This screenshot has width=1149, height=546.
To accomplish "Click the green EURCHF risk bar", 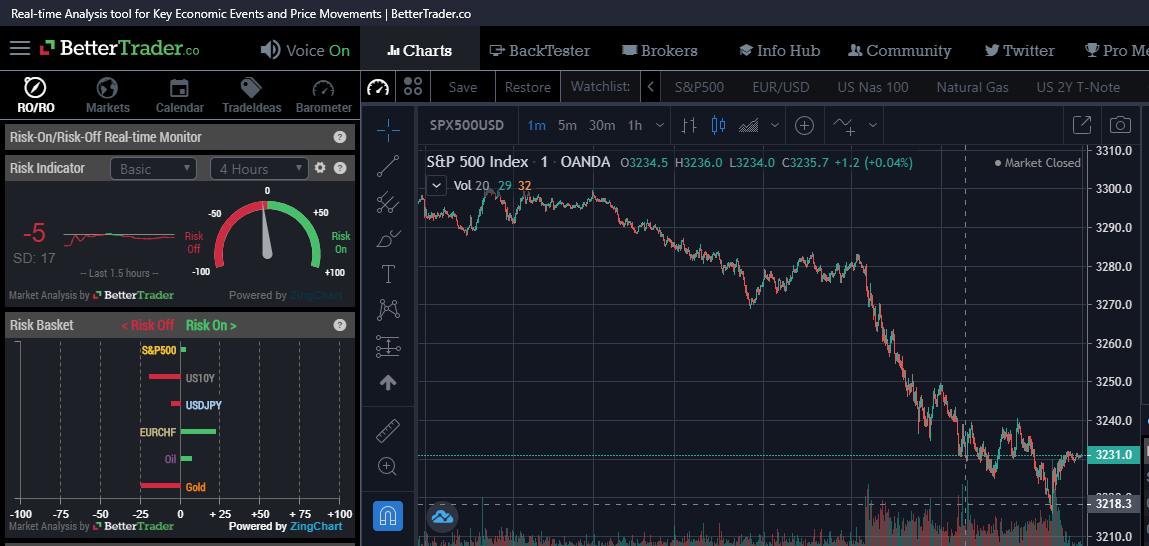I will pyautogui.click(x=198, y=432).
